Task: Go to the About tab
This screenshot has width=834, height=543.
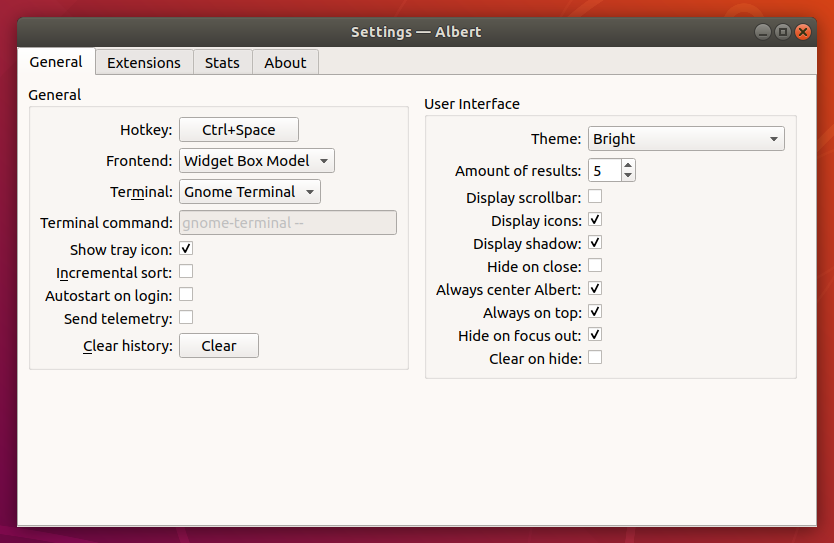Action: 285,62
